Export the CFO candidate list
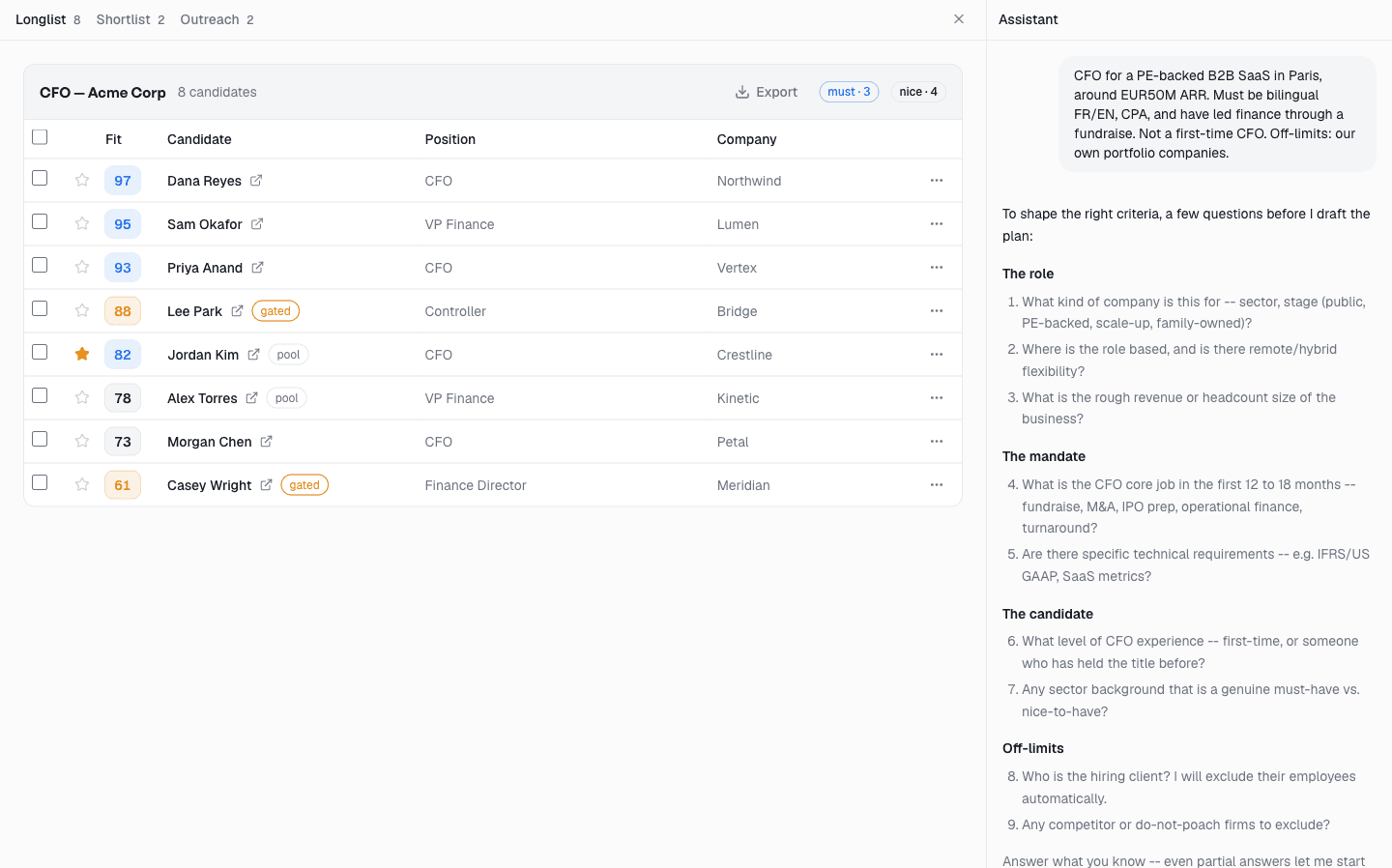The height and width of the screenshot is (868, 1392). [767, 92]
